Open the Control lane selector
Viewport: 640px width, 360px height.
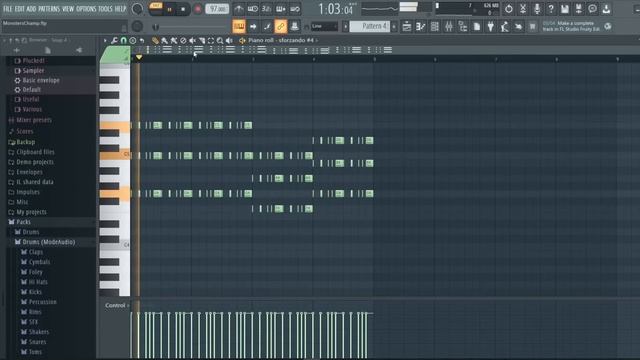click(117, 305)
